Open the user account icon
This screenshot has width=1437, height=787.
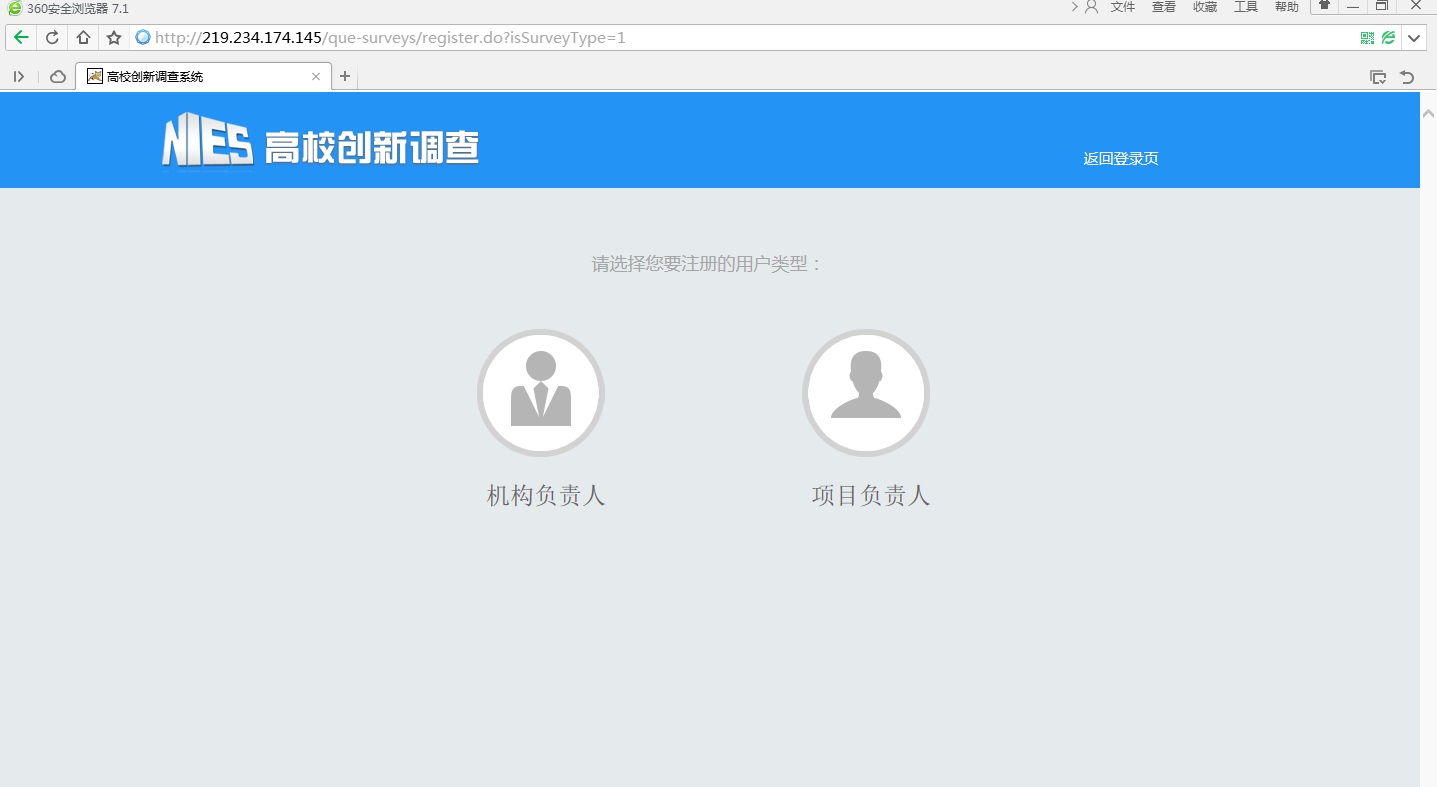pyautogui.click(x=1089, y=7)
